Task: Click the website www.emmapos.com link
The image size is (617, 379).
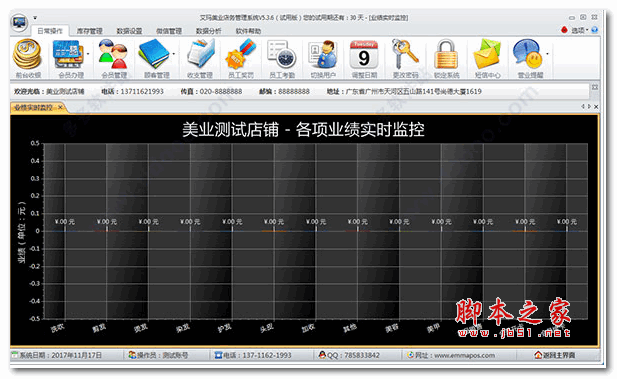Action: [464, 355]
